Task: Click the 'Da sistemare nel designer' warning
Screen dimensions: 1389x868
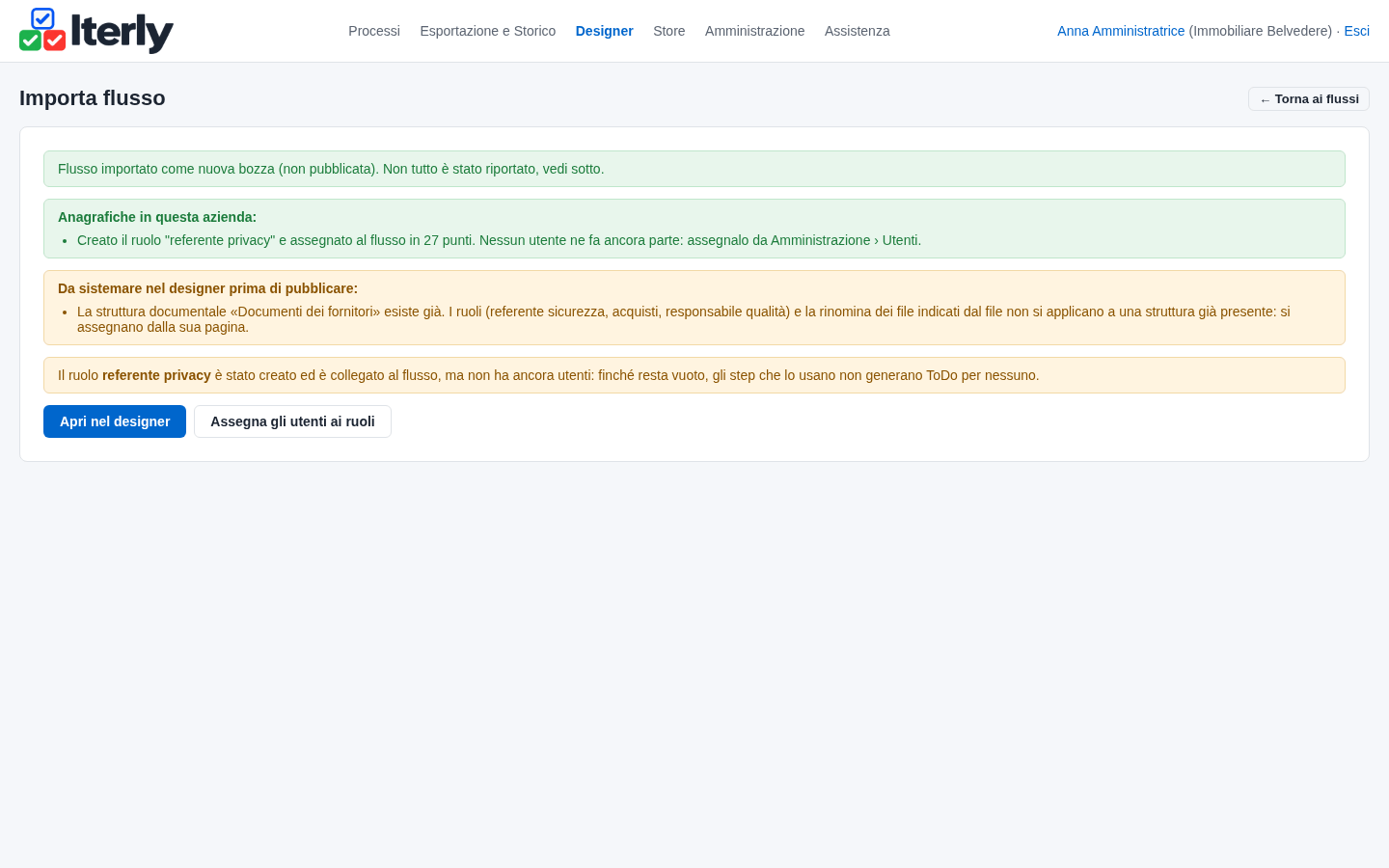Action: 694,308
